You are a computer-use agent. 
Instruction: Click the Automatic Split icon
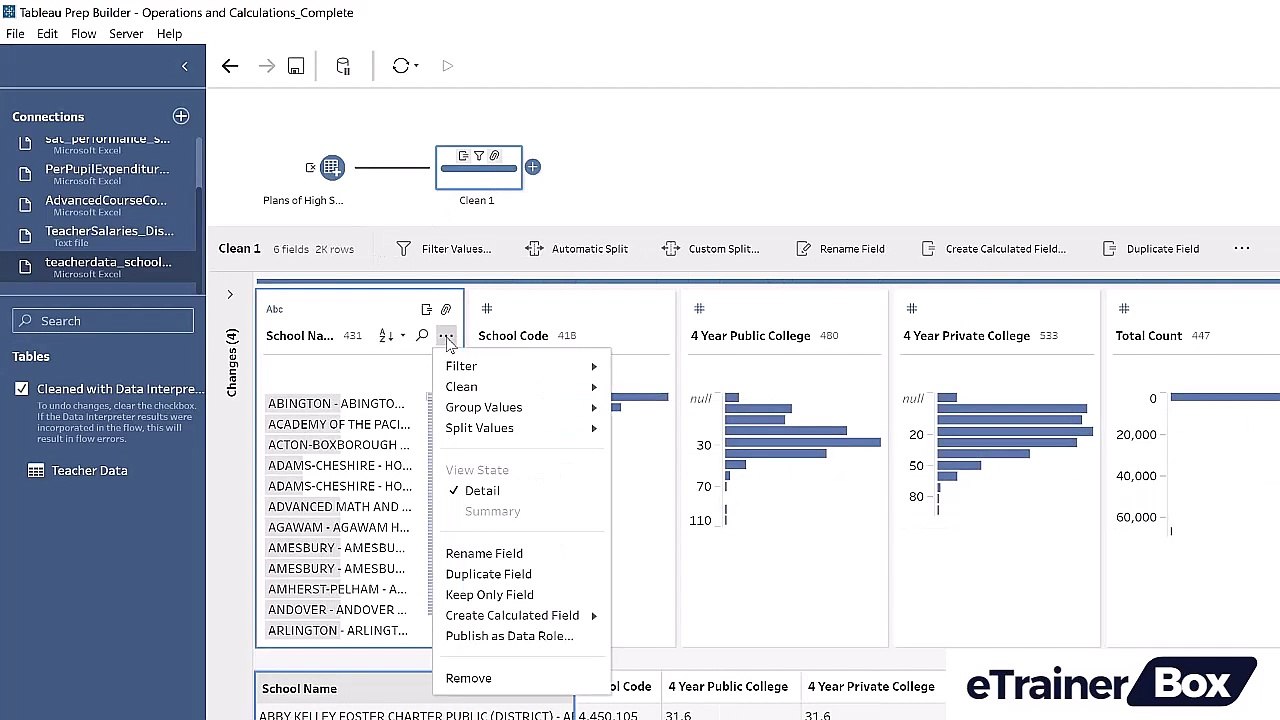pos(534,248)
